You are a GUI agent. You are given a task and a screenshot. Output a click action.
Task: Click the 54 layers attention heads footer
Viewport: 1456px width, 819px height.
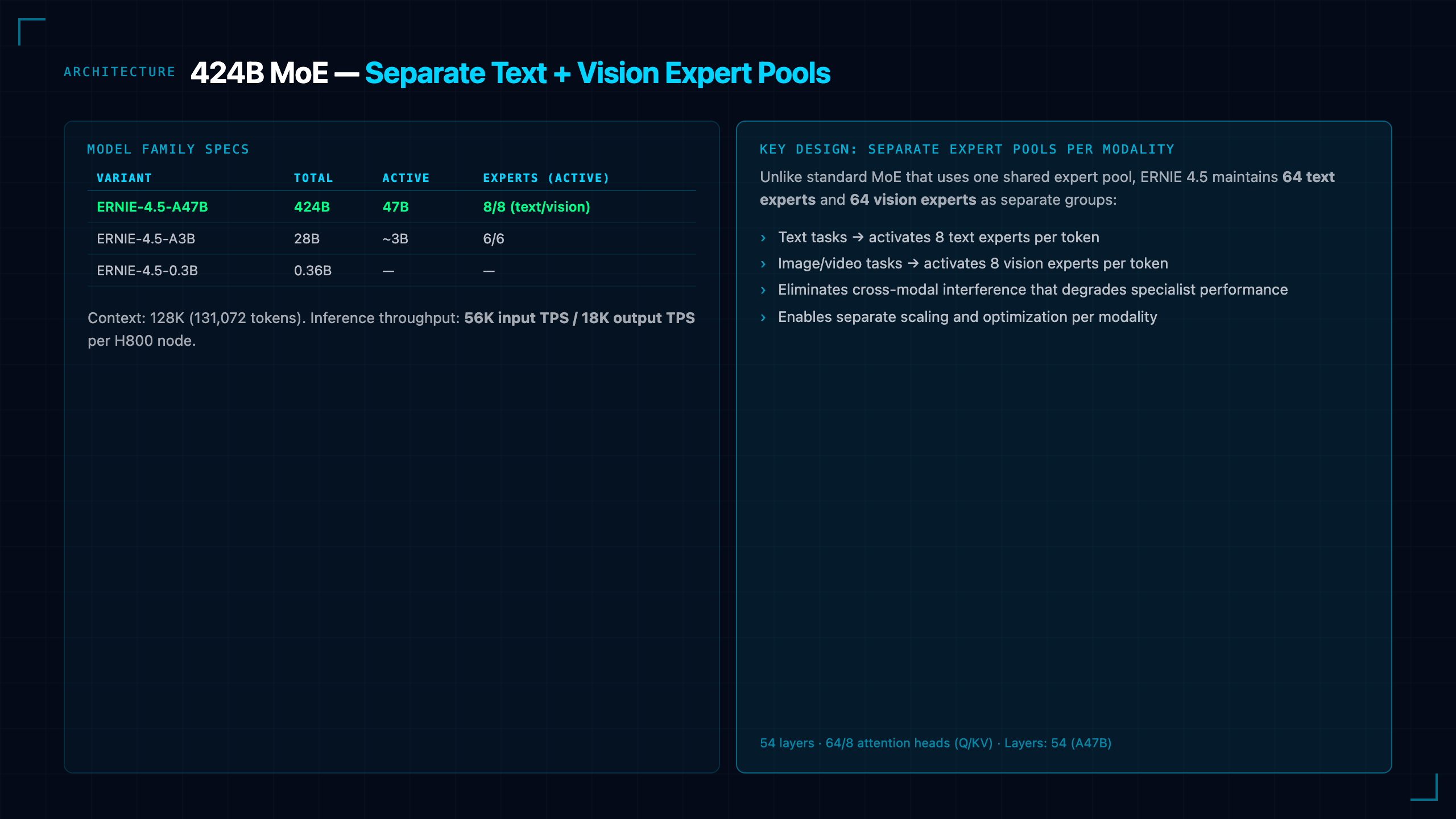tap(936, 743)
